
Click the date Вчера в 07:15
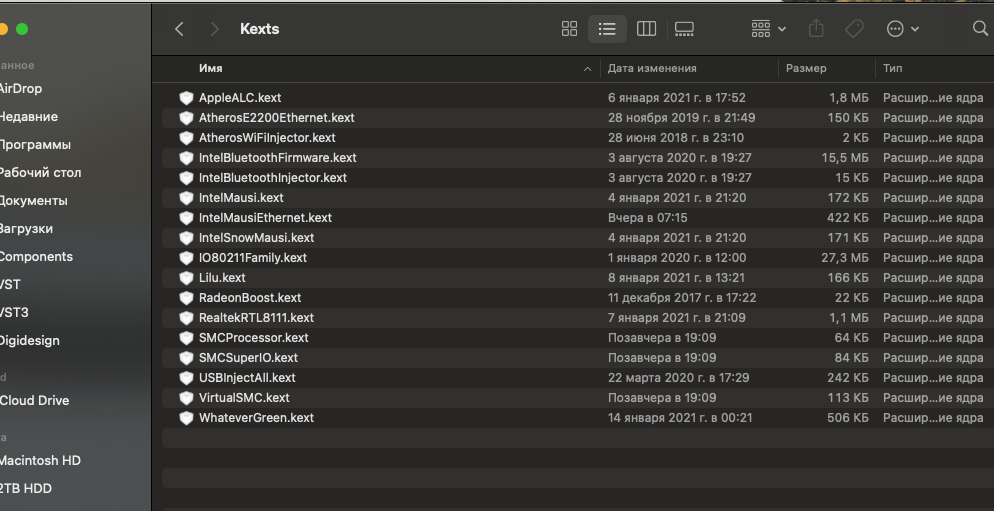point(647,217)
